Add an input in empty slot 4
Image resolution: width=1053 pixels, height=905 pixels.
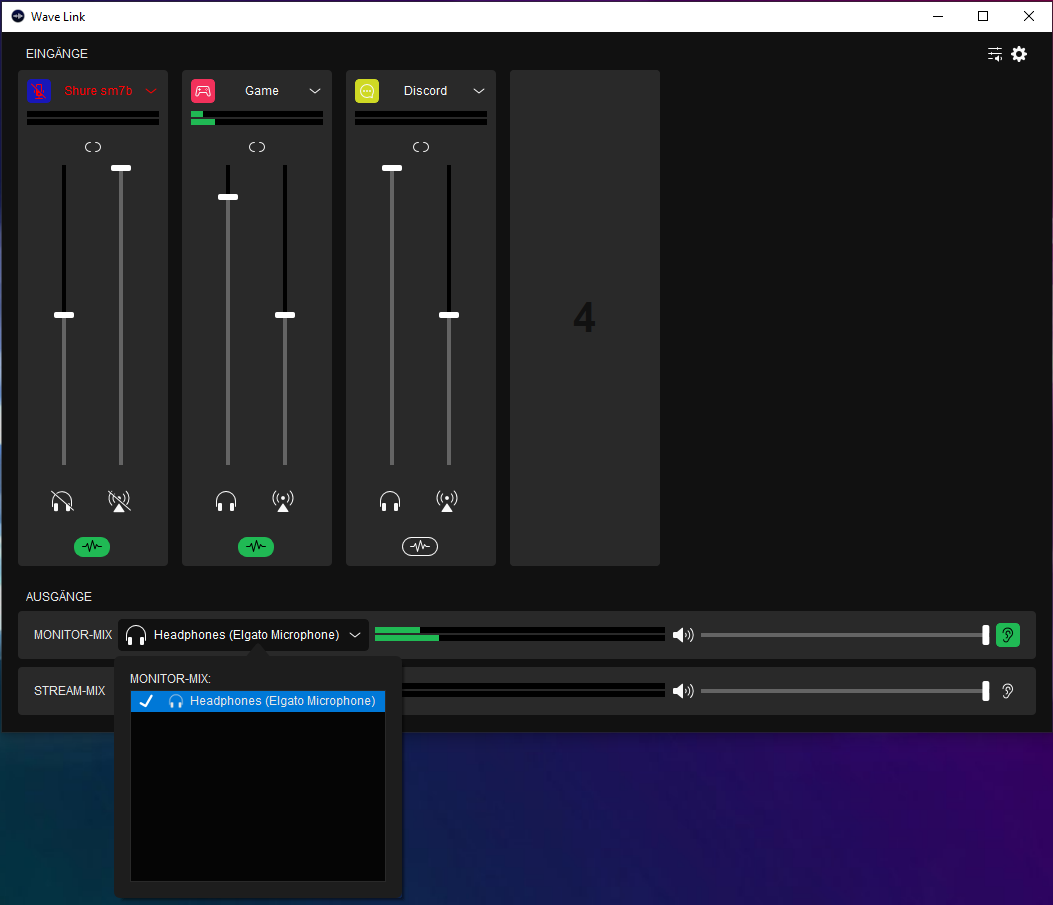click(584, 318)
